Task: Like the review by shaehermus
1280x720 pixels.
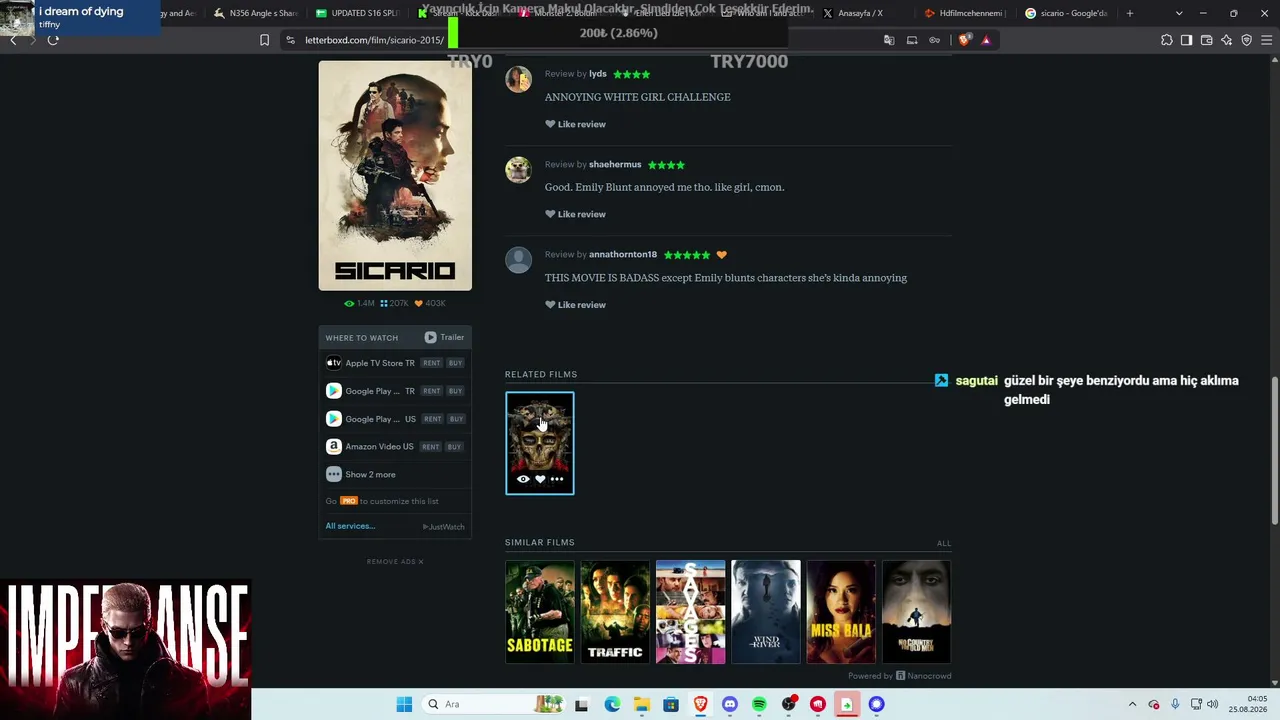Action: [x=575, y=214]
